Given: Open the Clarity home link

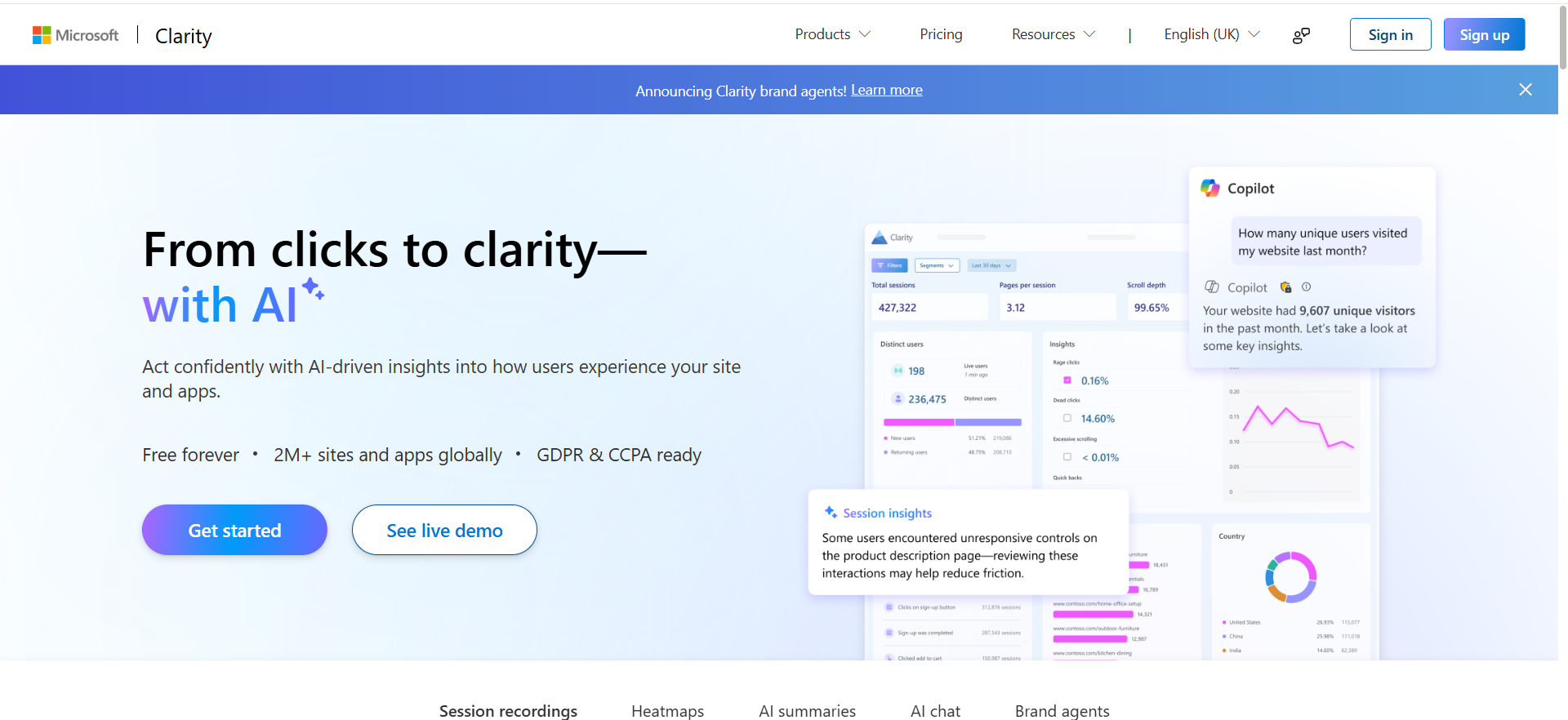Looking at the screenshot, I should click(183, 36).
